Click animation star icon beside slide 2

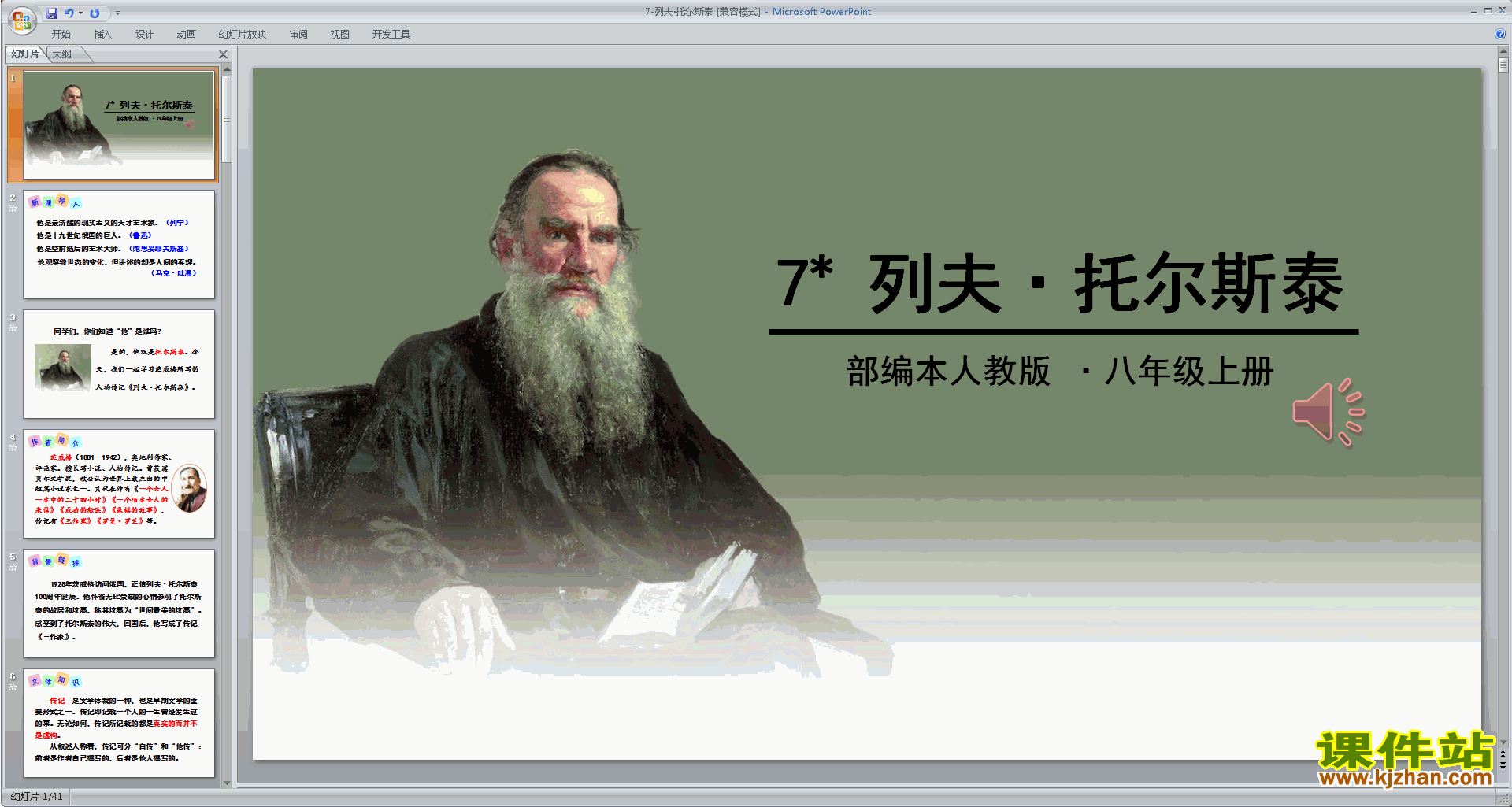point(13,209)
